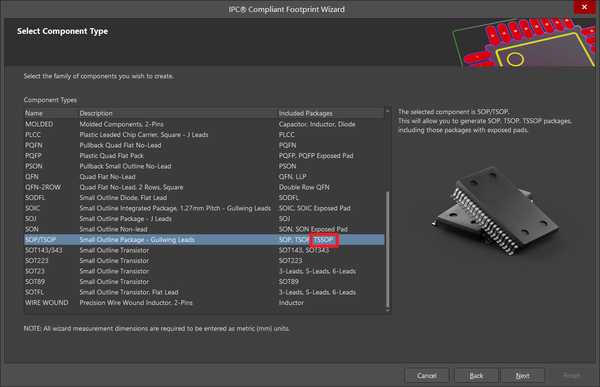Select the SOT23 Small Outline Transistor row
This screenshot has width=600, height=387.
tap(204, 271)
